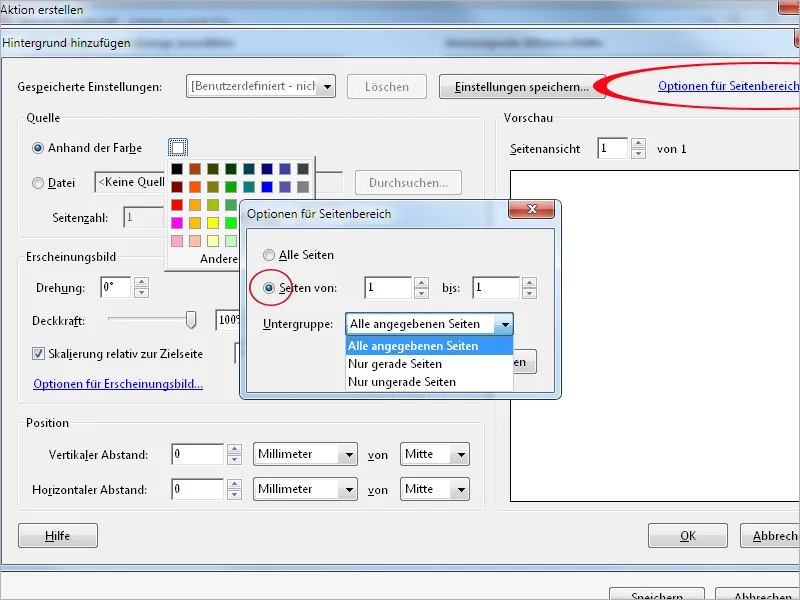Increase the Drehung rotation value
Image resolution: width=800 pixels, height=600 pixels.
tap(141, 282)
